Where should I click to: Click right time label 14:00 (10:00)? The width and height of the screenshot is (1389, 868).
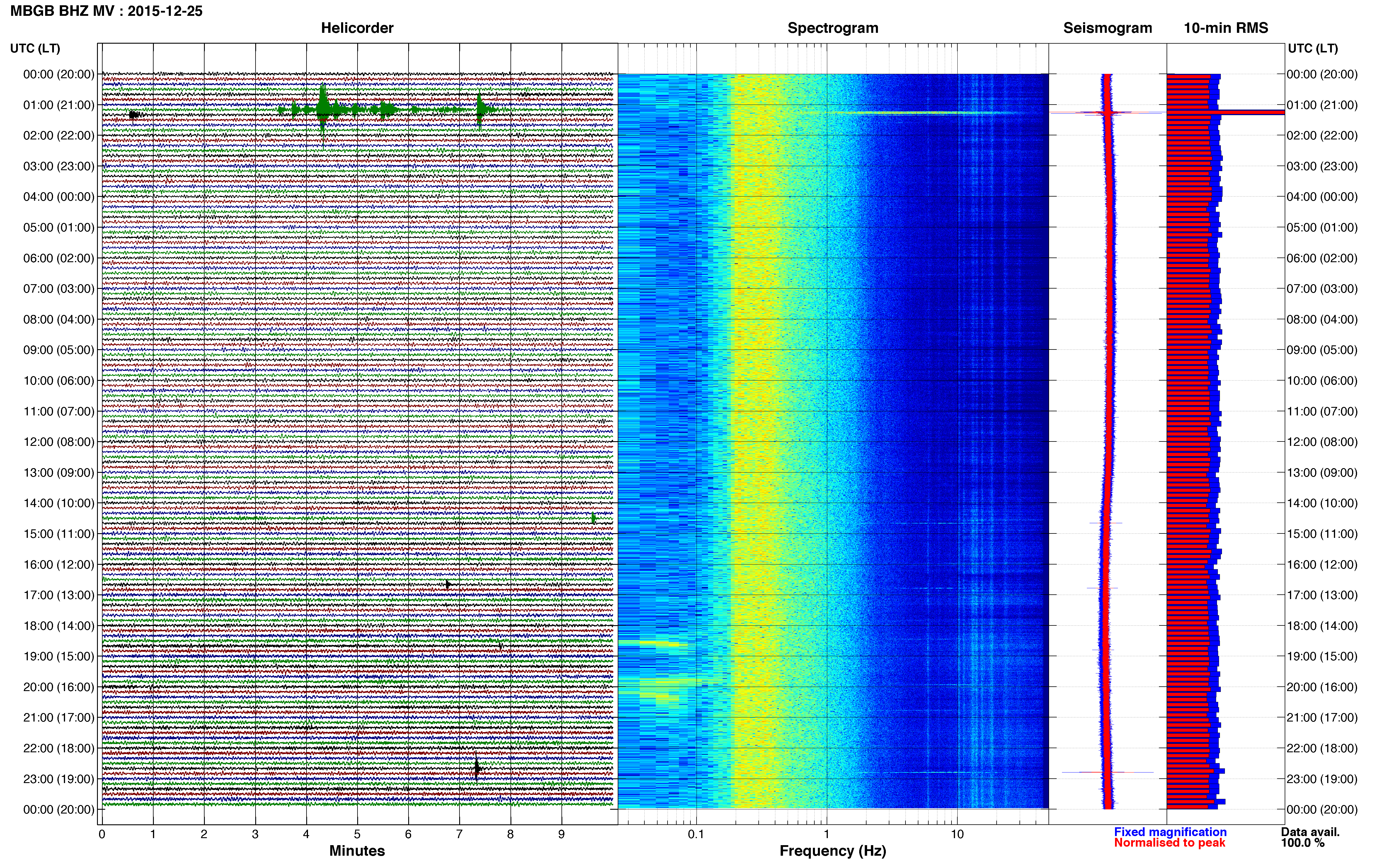click(x=1322, y=504)
